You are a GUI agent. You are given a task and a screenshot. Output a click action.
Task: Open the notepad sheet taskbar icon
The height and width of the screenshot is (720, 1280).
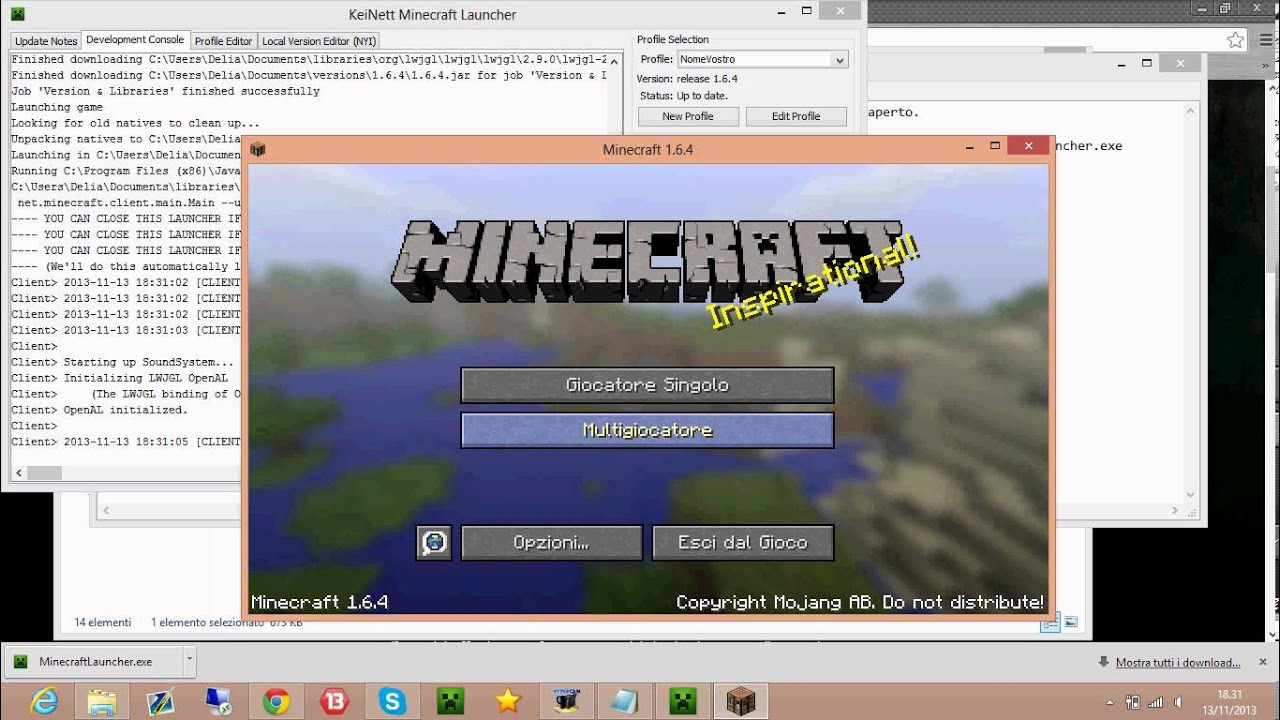pos(624,701)
